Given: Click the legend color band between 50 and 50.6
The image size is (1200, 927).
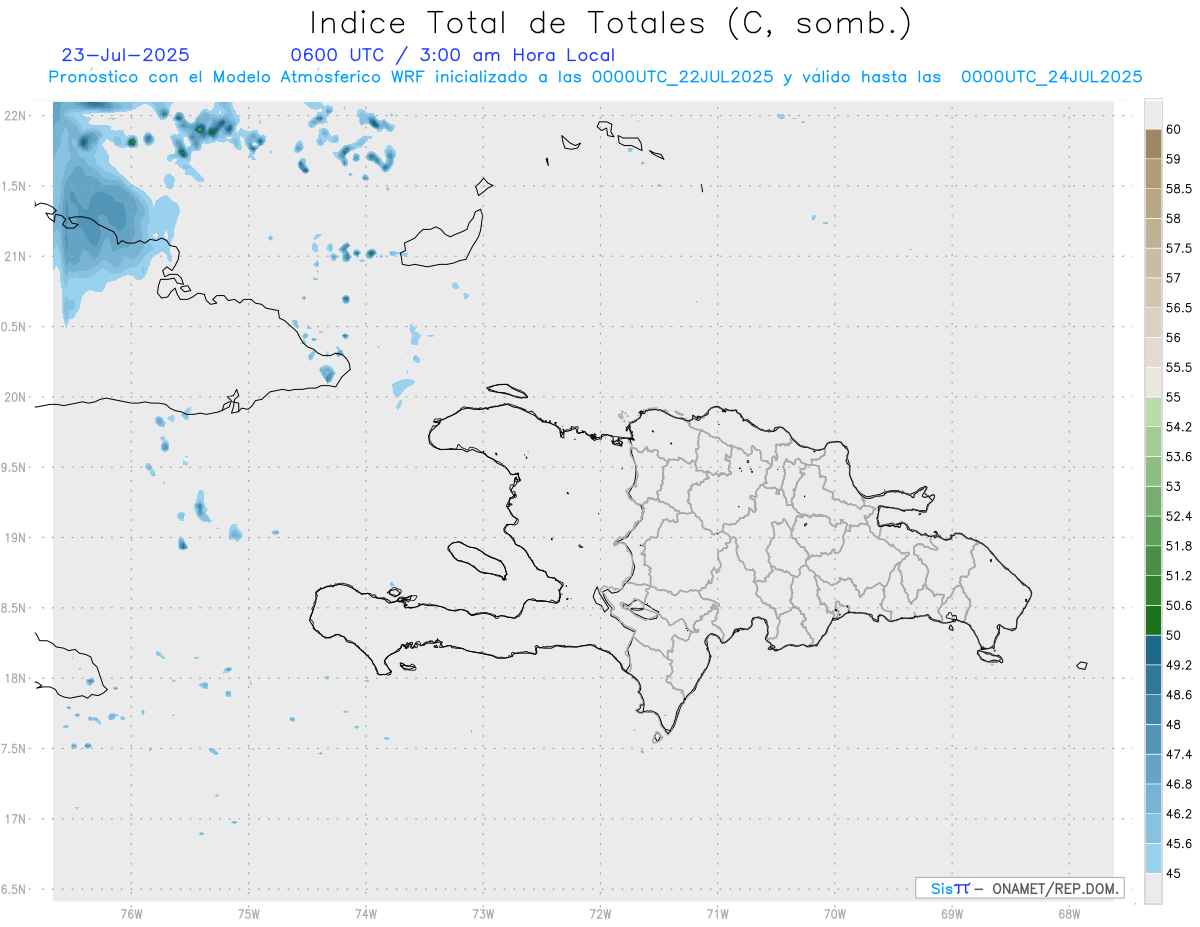Looking at the screenshot, I should point(1153,620).
